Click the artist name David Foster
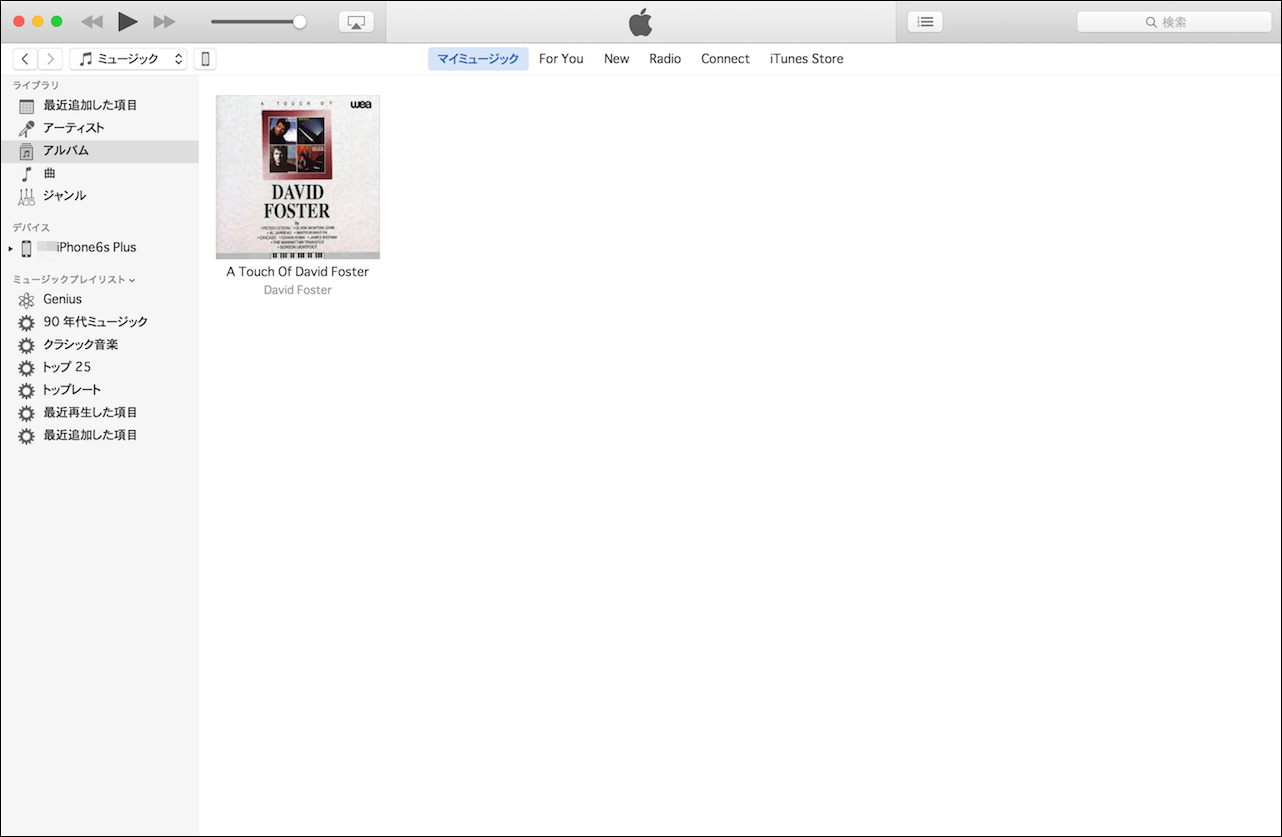1282x837 pixels. pyautogui.click(x=298, y=290)
